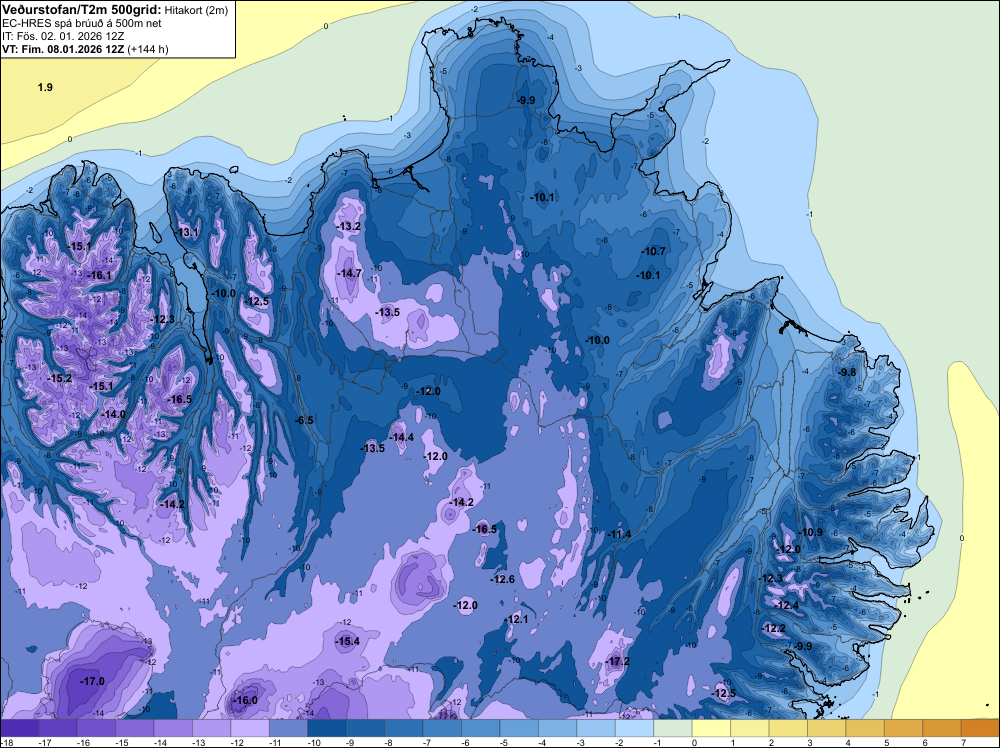Click the -11.4 value's neighbor -12.0 beside -10.9
Screen dimensions: 1000x748
[x=789, y=549]
